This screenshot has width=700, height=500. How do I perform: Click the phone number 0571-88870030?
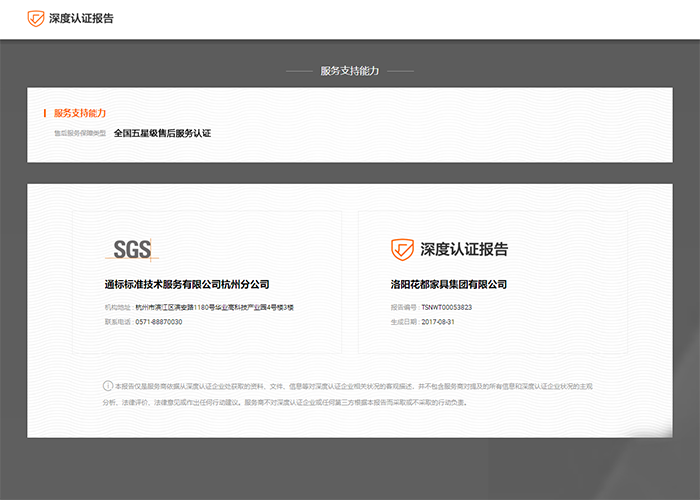pos(158,322)
